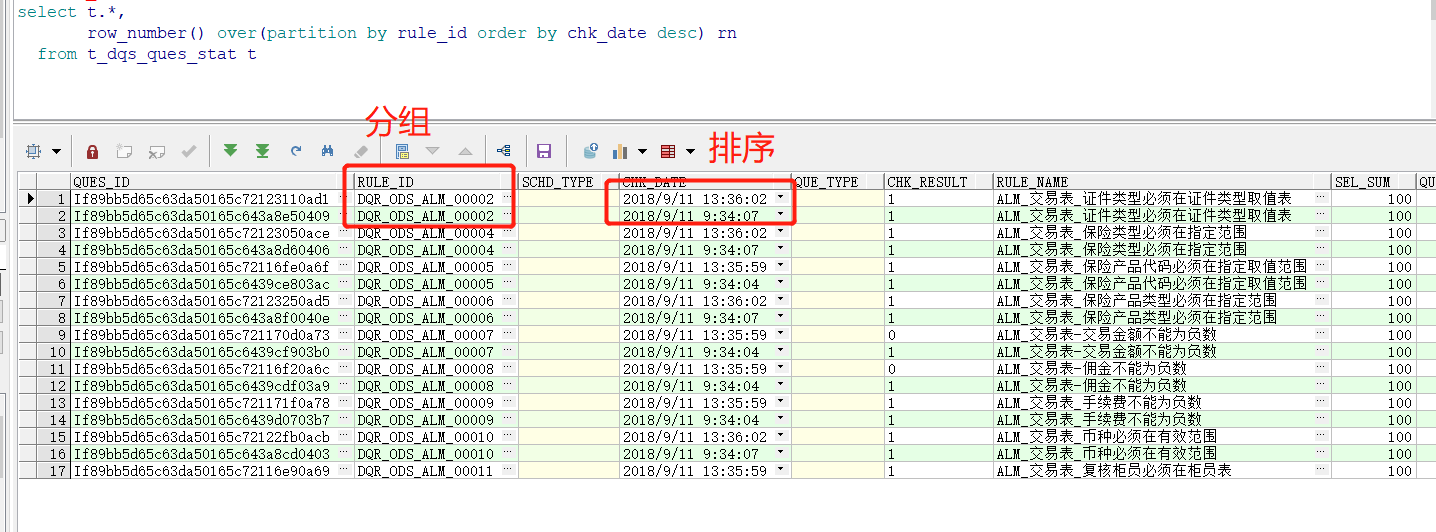Click ellipsis button after QUES_ID in row 5
Image resolution: width=1436 pixels, height=532 pixels.
[343, 266]
